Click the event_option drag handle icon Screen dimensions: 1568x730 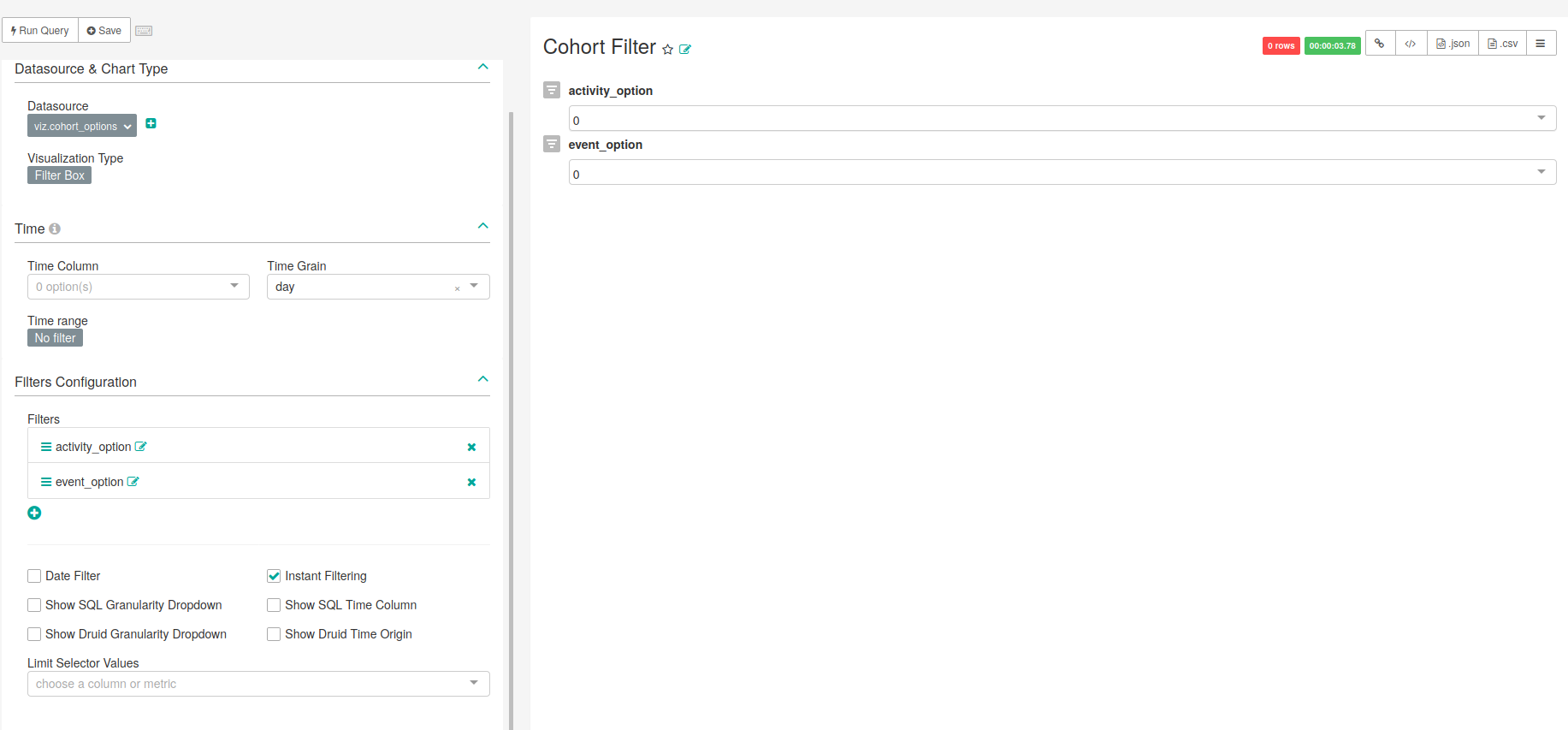[x=46, y=482]
